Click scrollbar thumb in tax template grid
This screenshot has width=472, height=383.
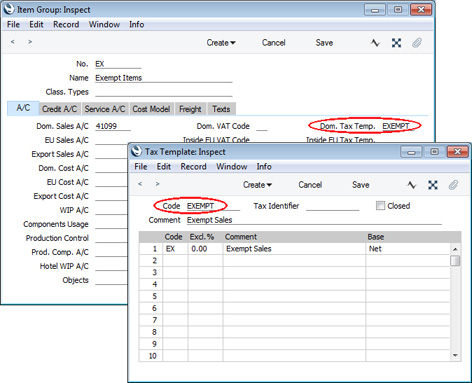(455, 260)
